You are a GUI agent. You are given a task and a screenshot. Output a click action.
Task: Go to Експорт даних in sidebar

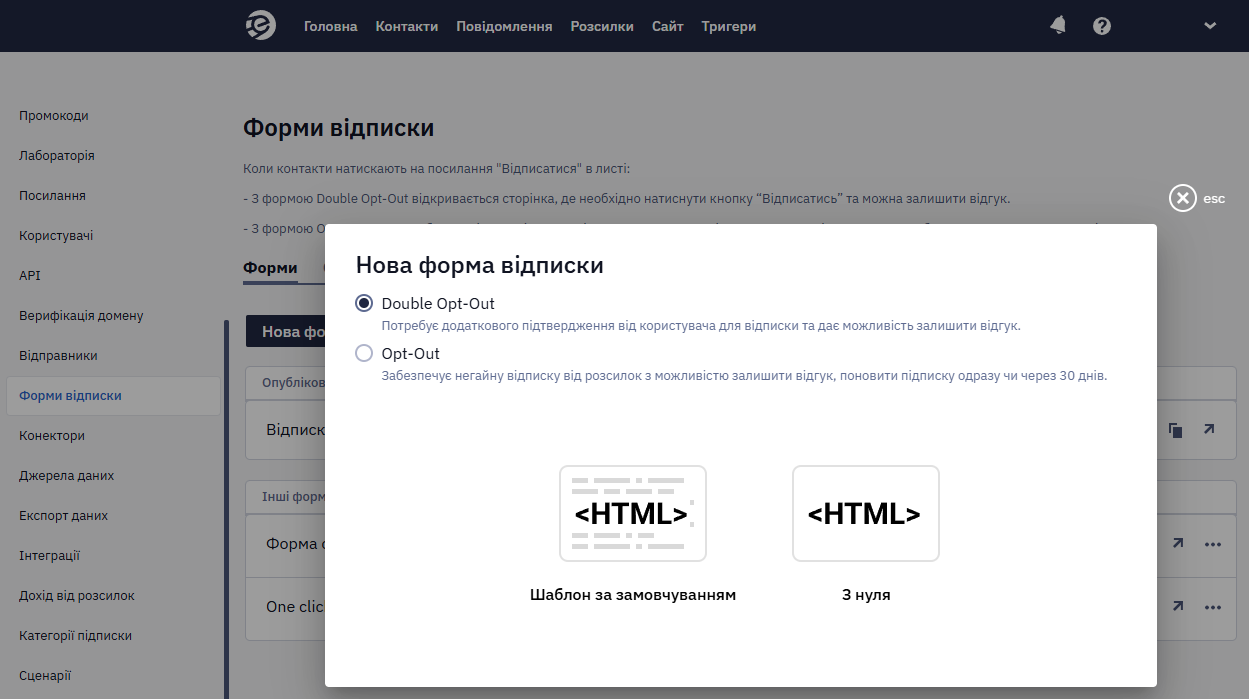coord(63,516)
